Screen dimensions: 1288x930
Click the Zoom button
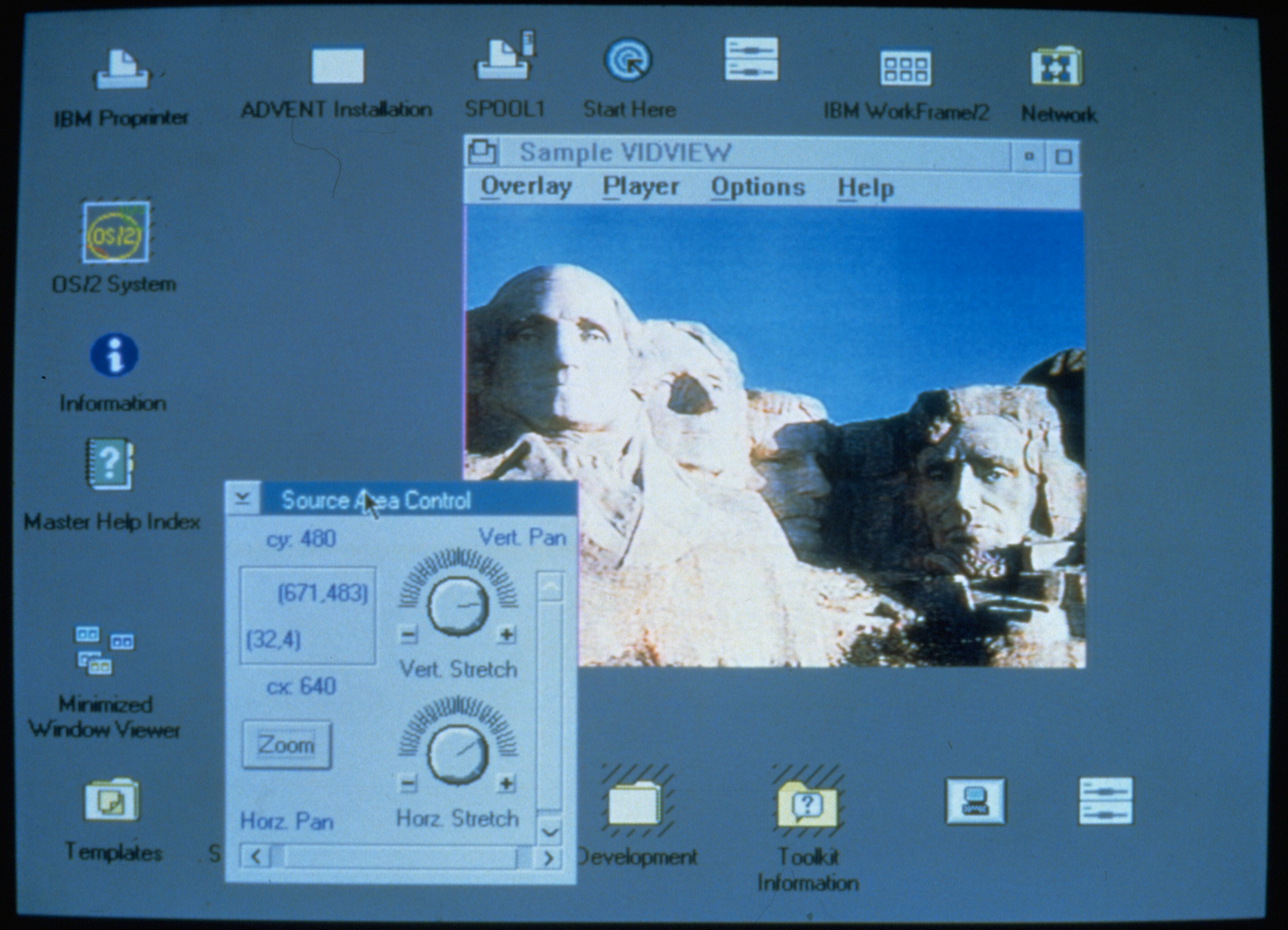point(287,745)
